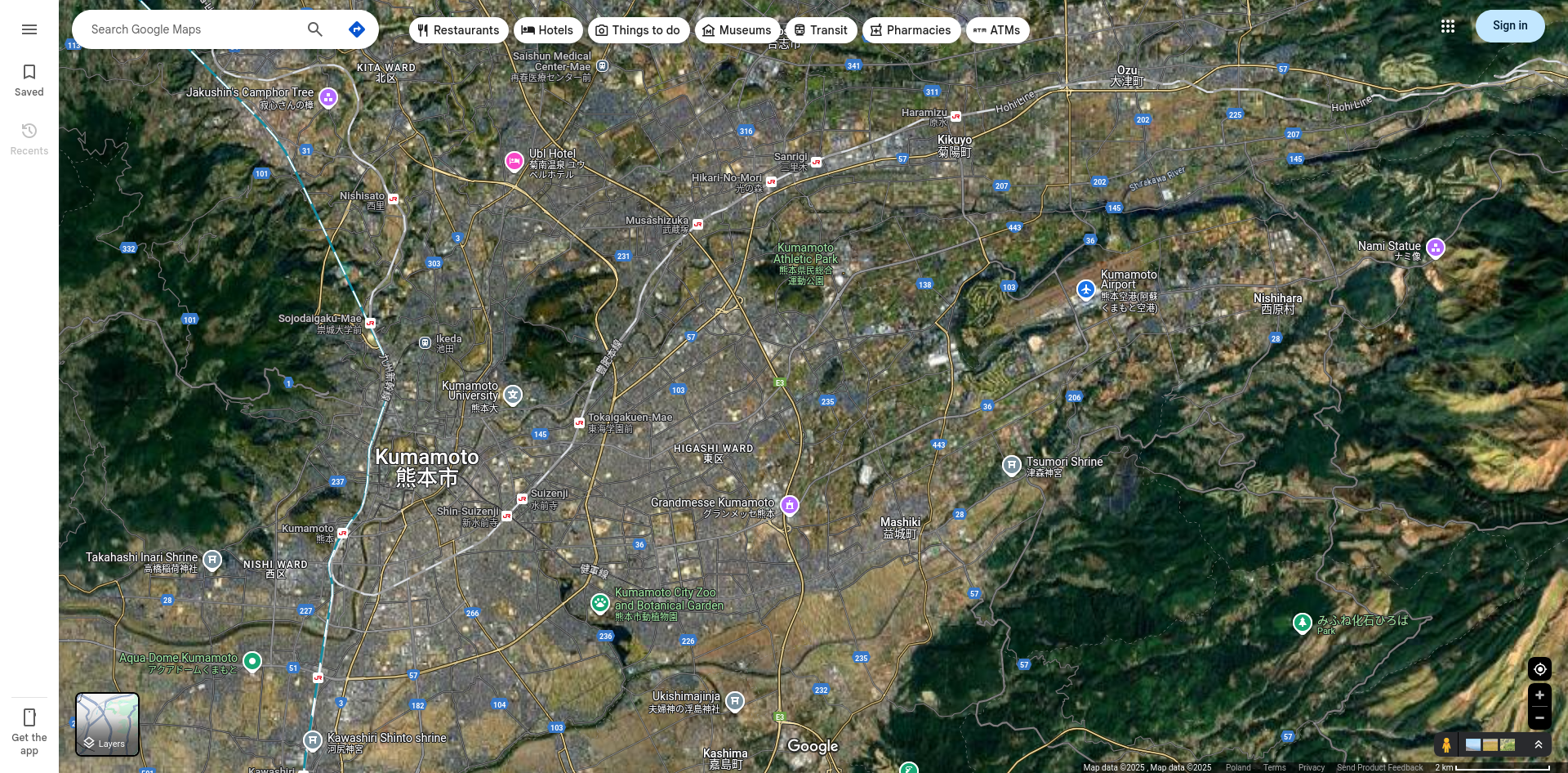Click the Directions arrow icon
1568x773 pixels.
(356, 29)
